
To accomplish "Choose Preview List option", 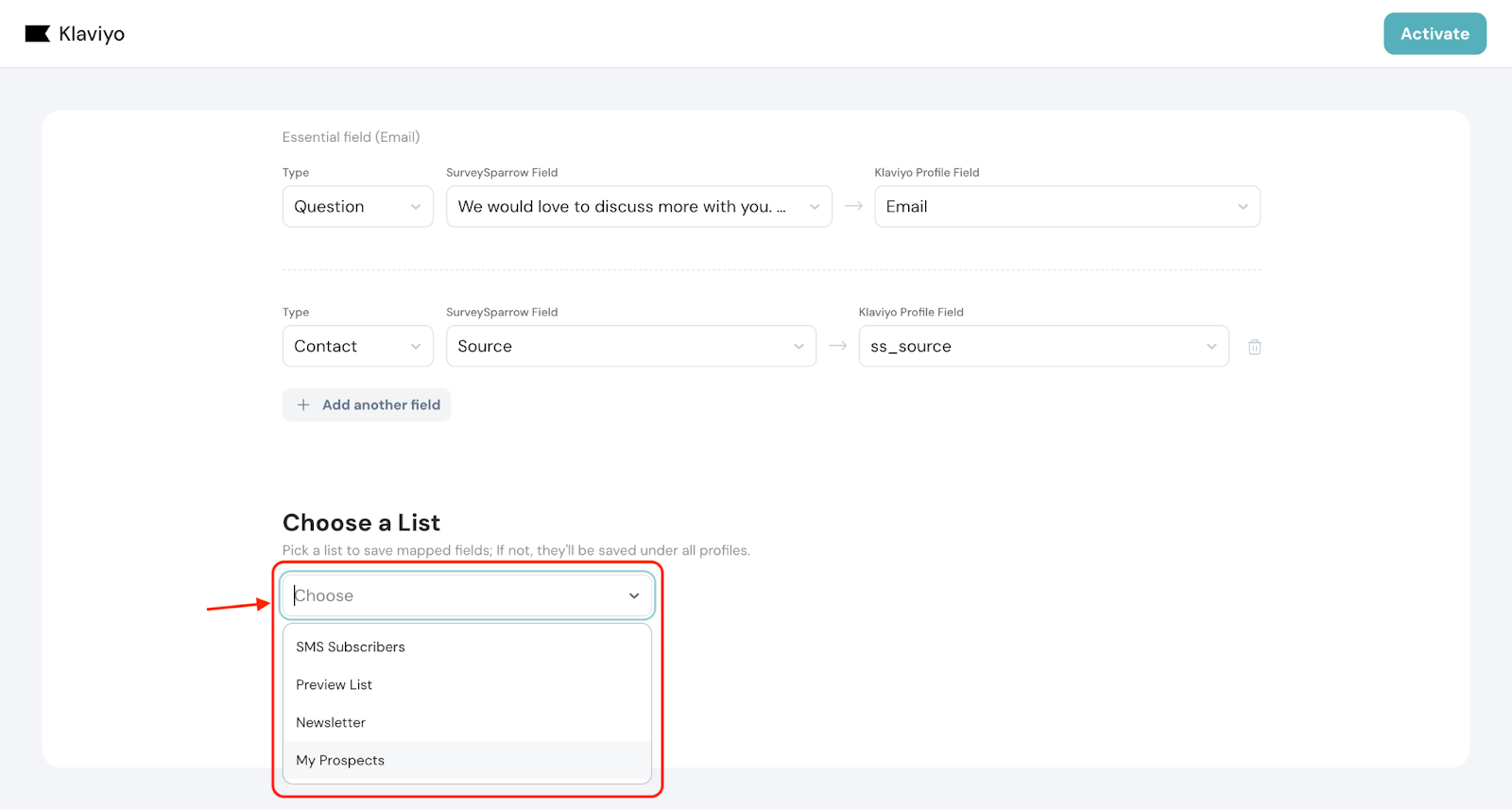I will pos(335,685).
